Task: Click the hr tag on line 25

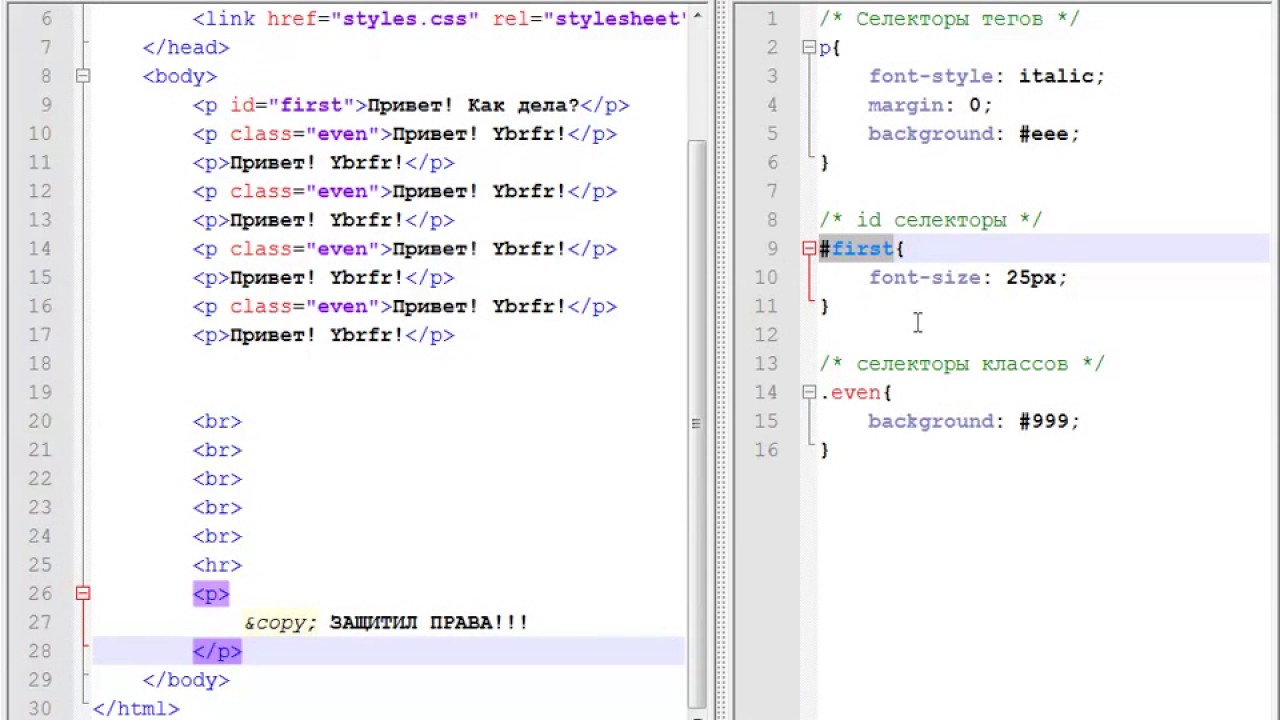Action: point(217,566)
